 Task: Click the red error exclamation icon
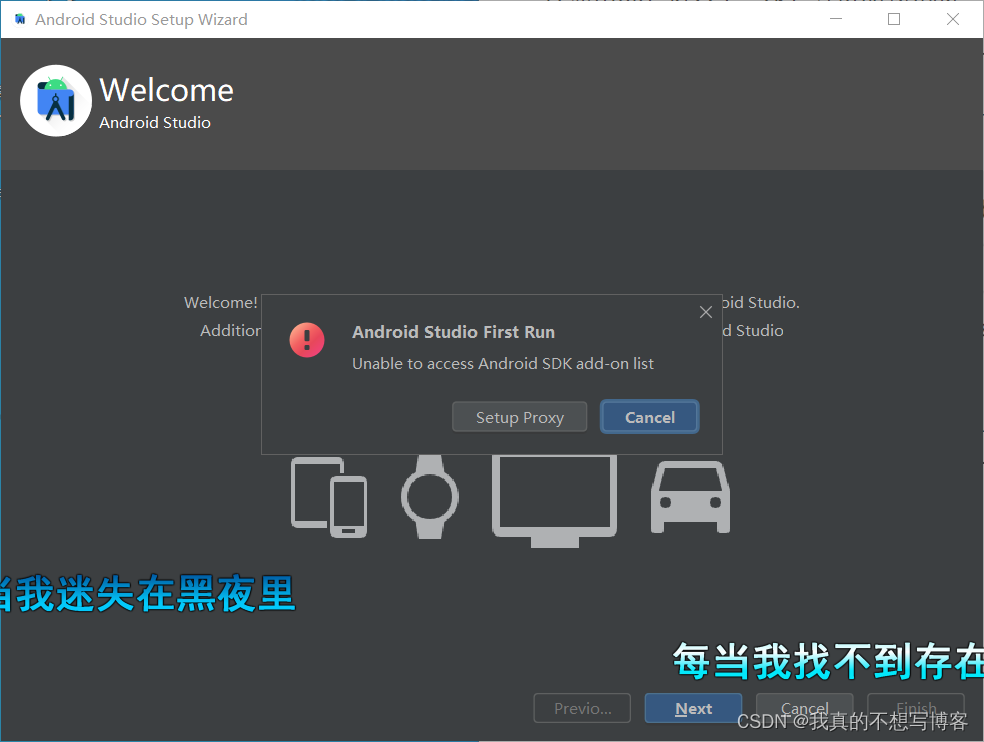[x=307, y=340]
